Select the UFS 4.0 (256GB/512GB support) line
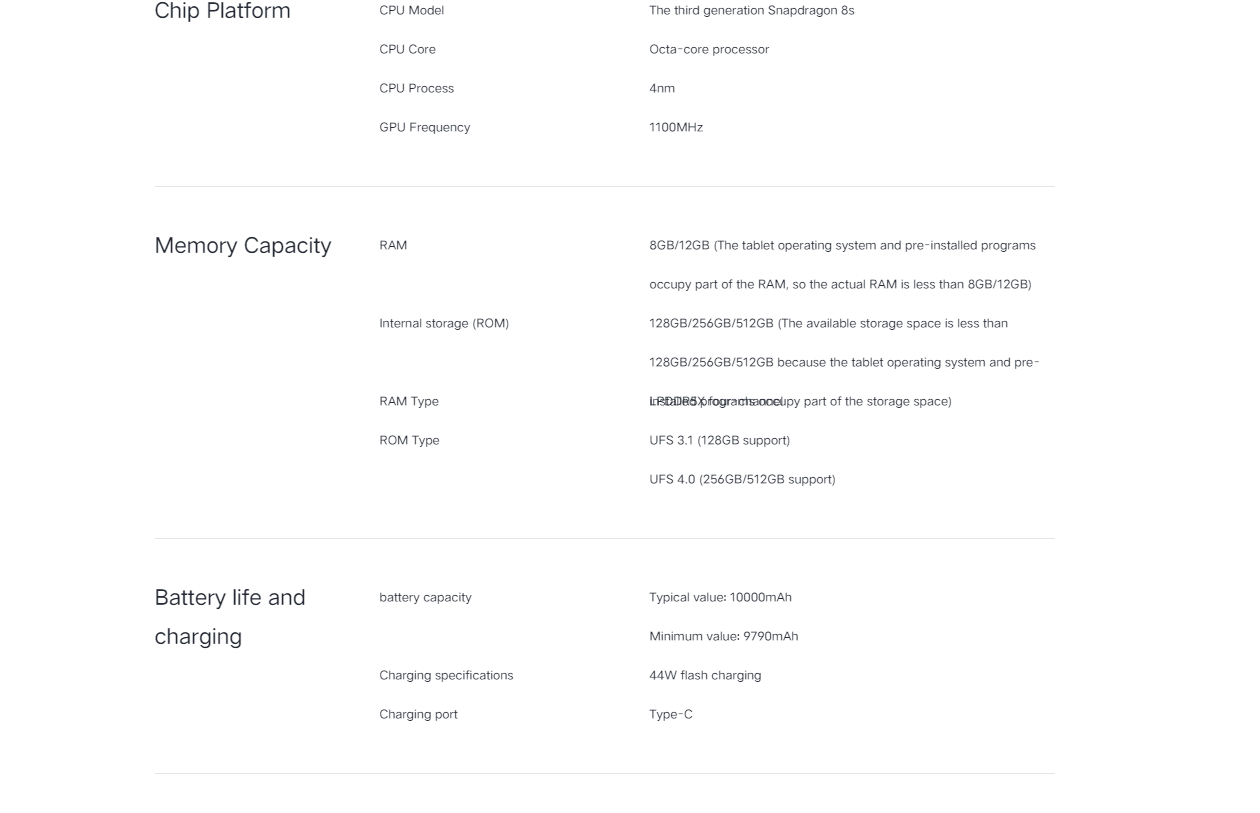 pos(742,479)
